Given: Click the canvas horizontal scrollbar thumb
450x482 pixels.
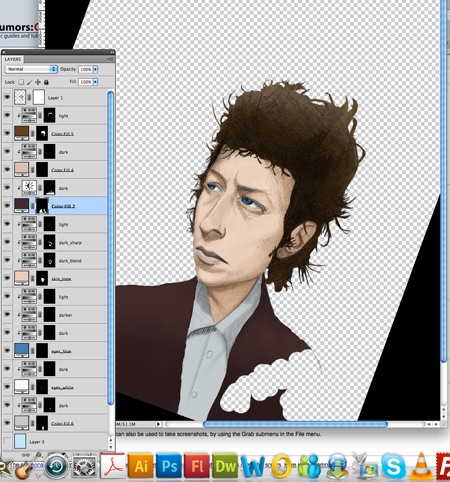Looking at the screenshot, I should pos(295,424).
